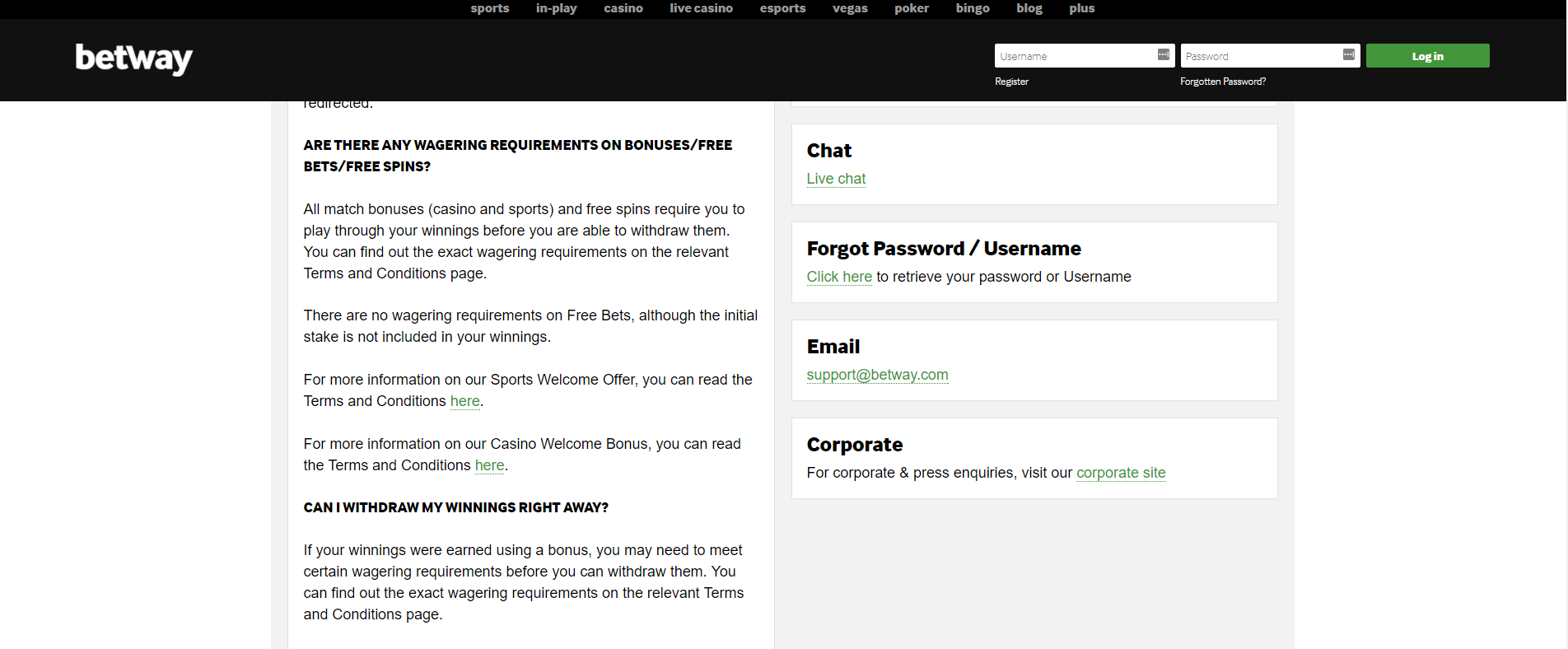
Task: Open Sports Welcome Offer terms here link
Action: (464, 401)
